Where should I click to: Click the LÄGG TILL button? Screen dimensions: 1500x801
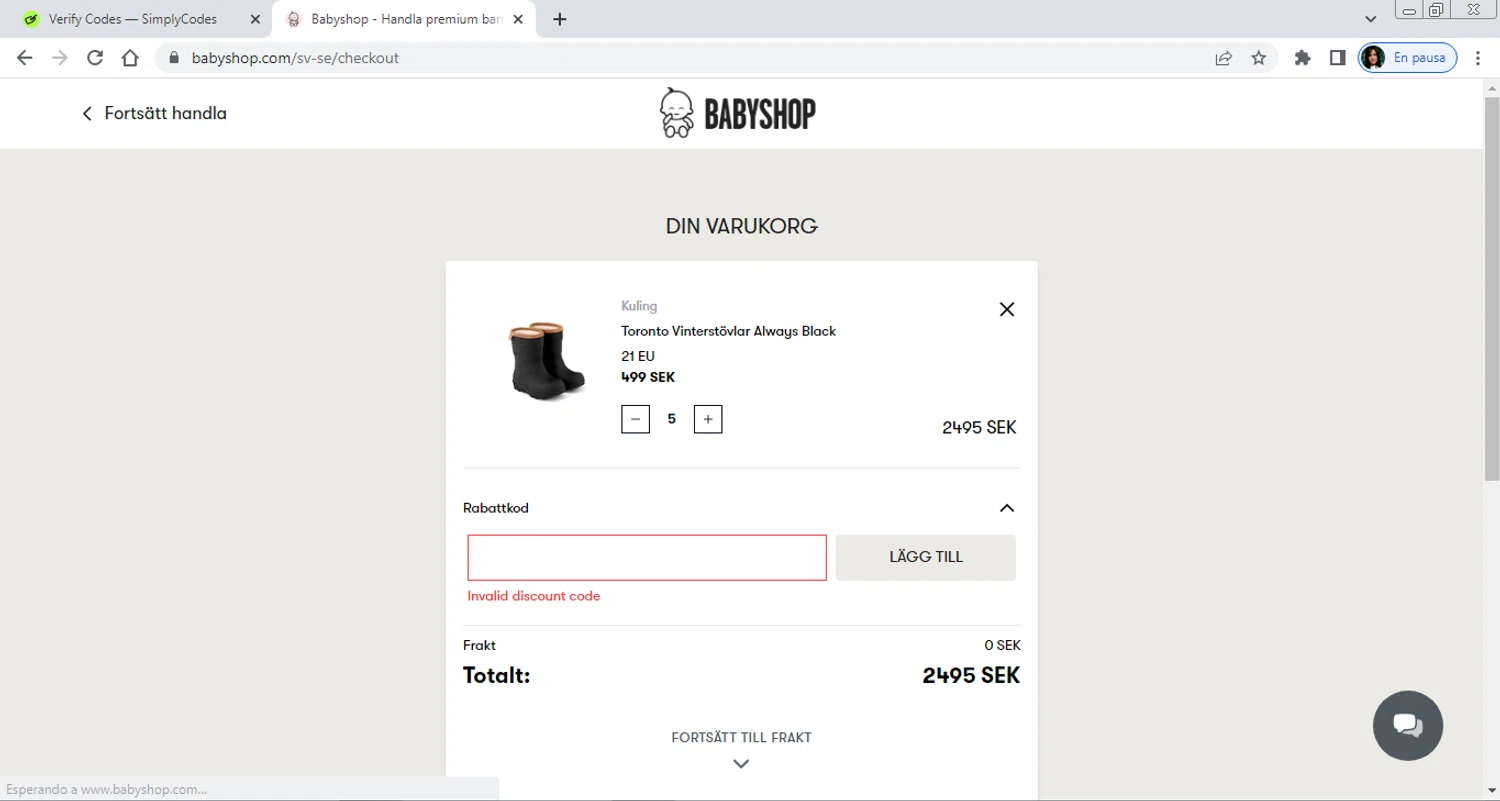click(926, 557)
